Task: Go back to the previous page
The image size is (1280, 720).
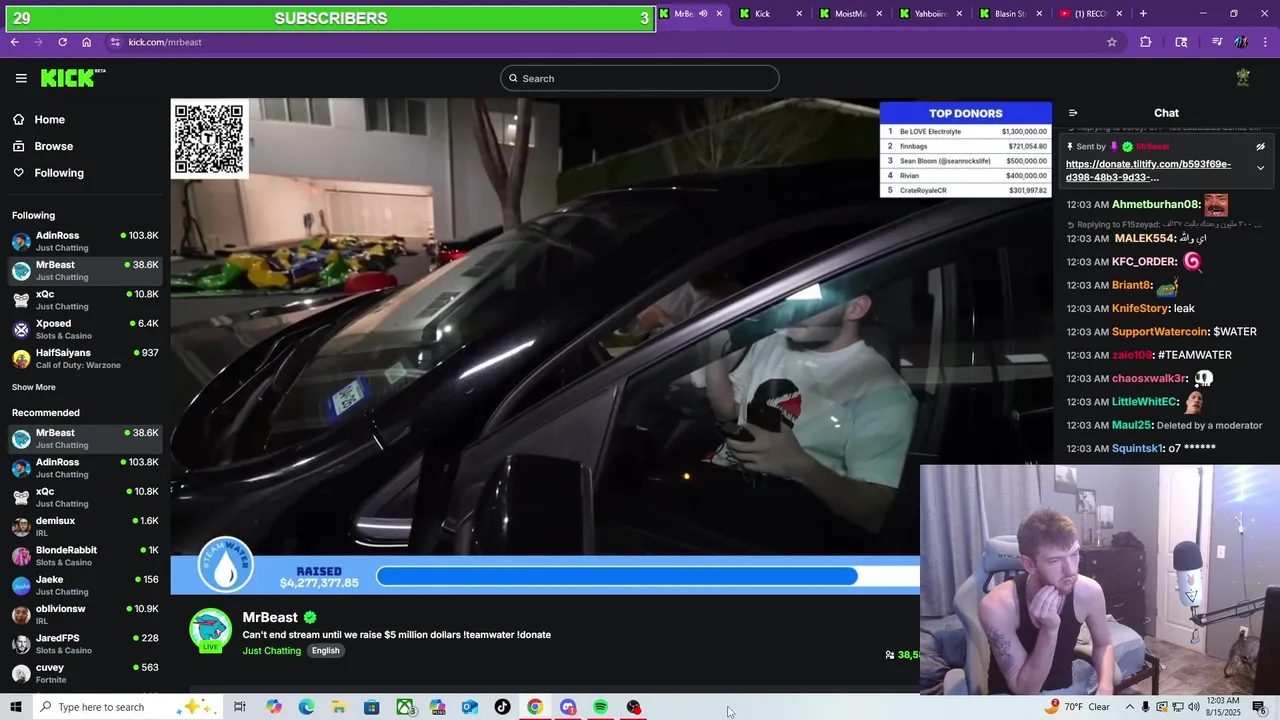Action: tap(15, 42)
